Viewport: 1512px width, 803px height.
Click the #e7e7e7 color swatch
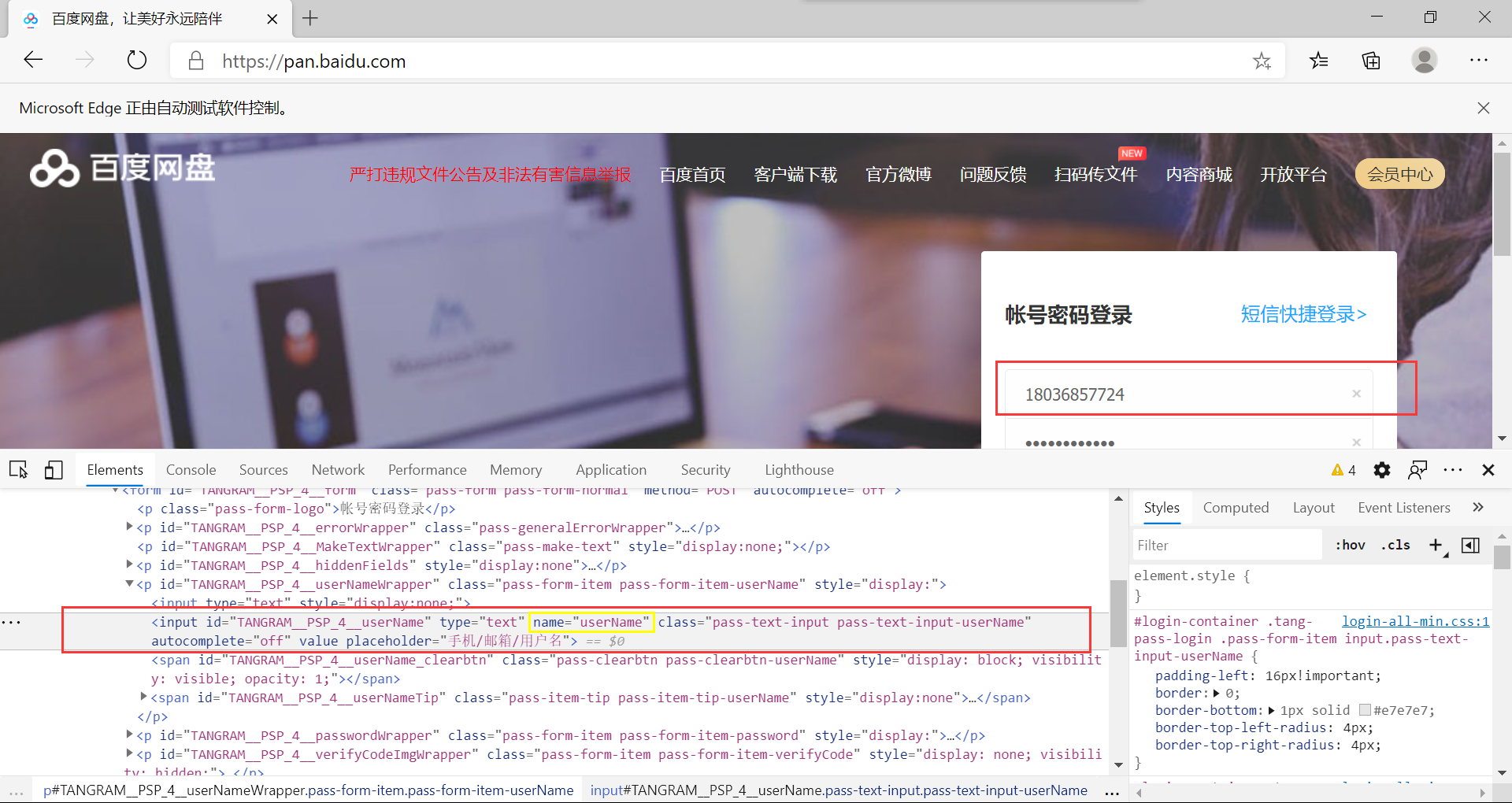click(1366, 710)
